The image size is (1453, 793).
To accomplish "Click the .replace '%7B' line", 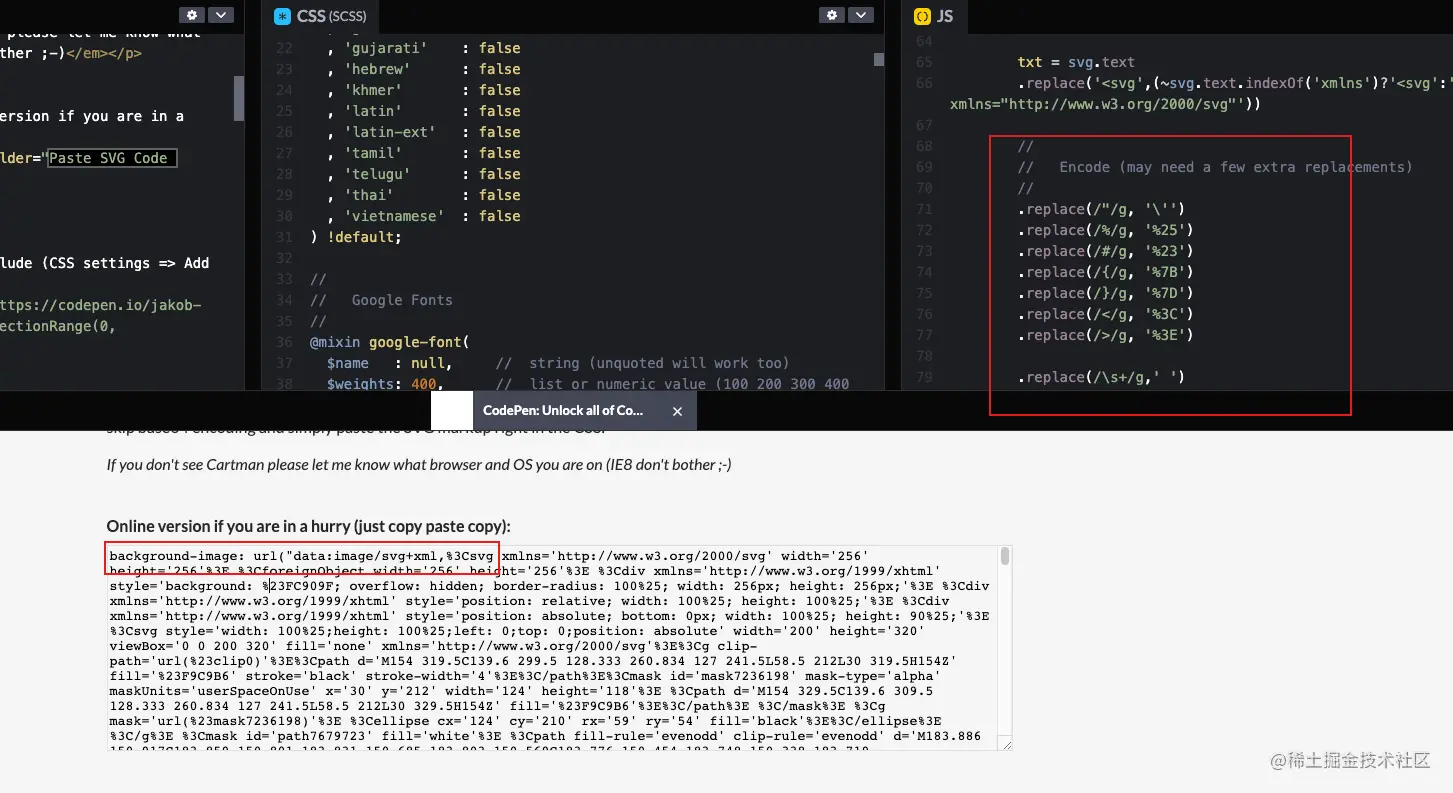I will 1106,272.
